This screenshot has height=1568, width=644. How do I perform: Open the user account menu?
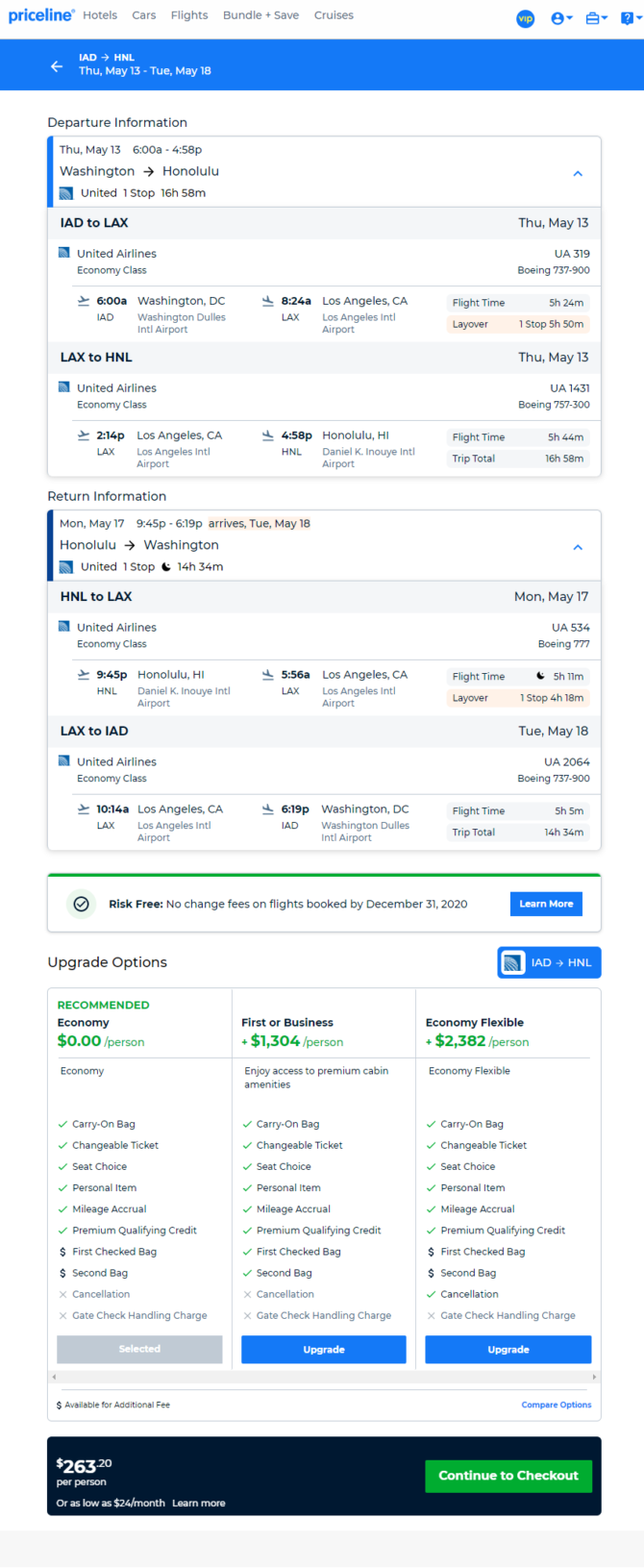[561, 18]
